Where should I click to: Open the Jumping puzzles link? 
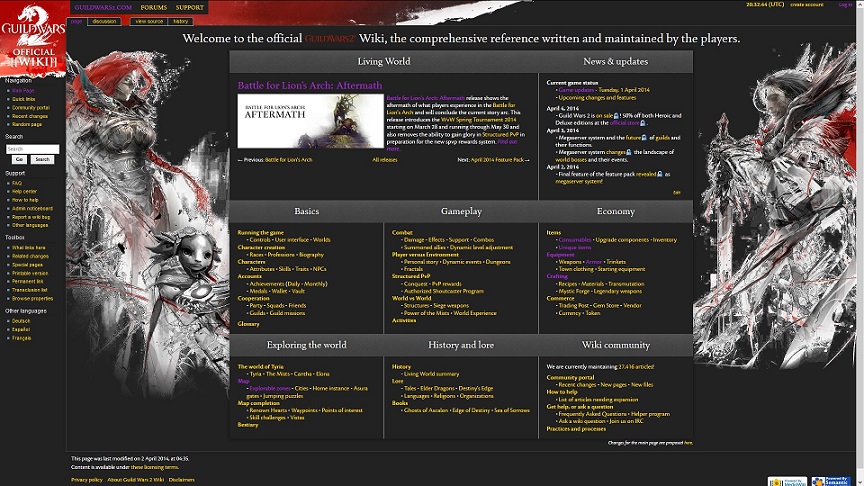pyautogui.click(x=282, y=396)
